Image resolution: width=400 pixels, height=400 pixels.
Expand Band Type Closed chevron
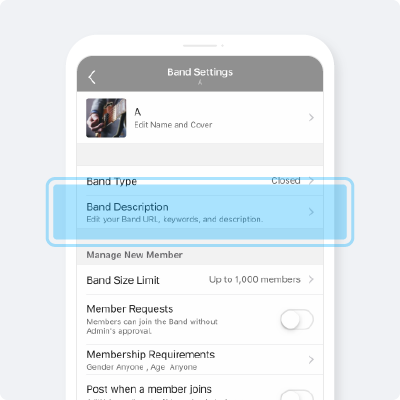pos(311,180)
